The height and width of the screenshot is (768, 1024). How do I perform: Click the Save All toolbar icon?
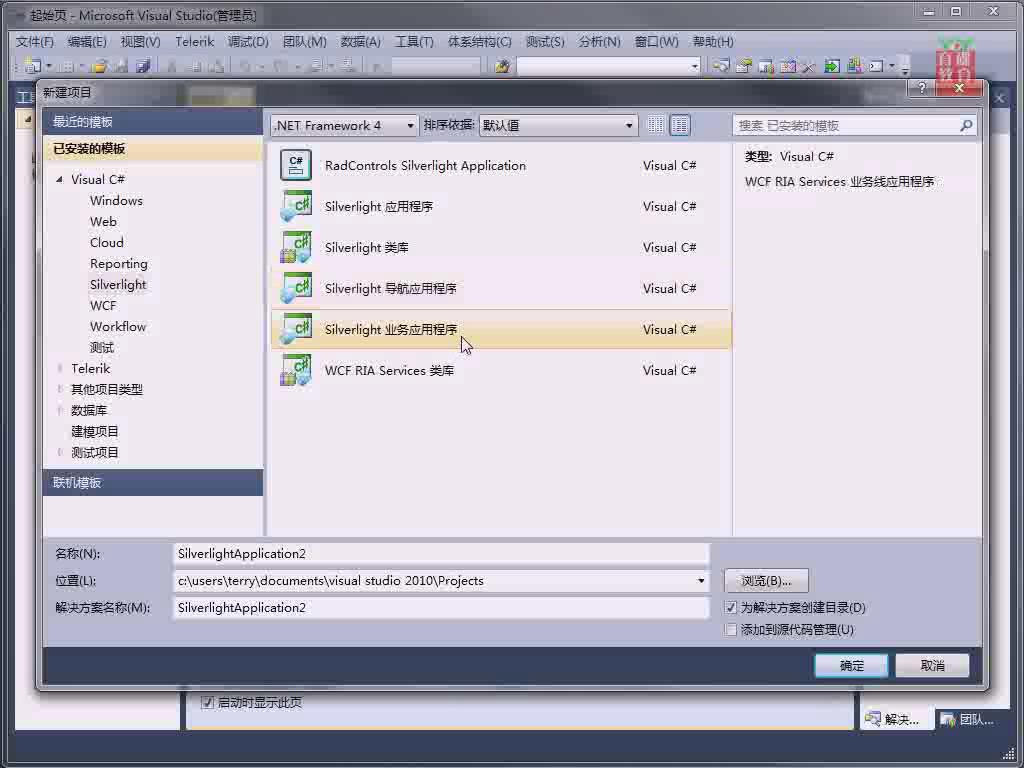(x=143, y=66)
